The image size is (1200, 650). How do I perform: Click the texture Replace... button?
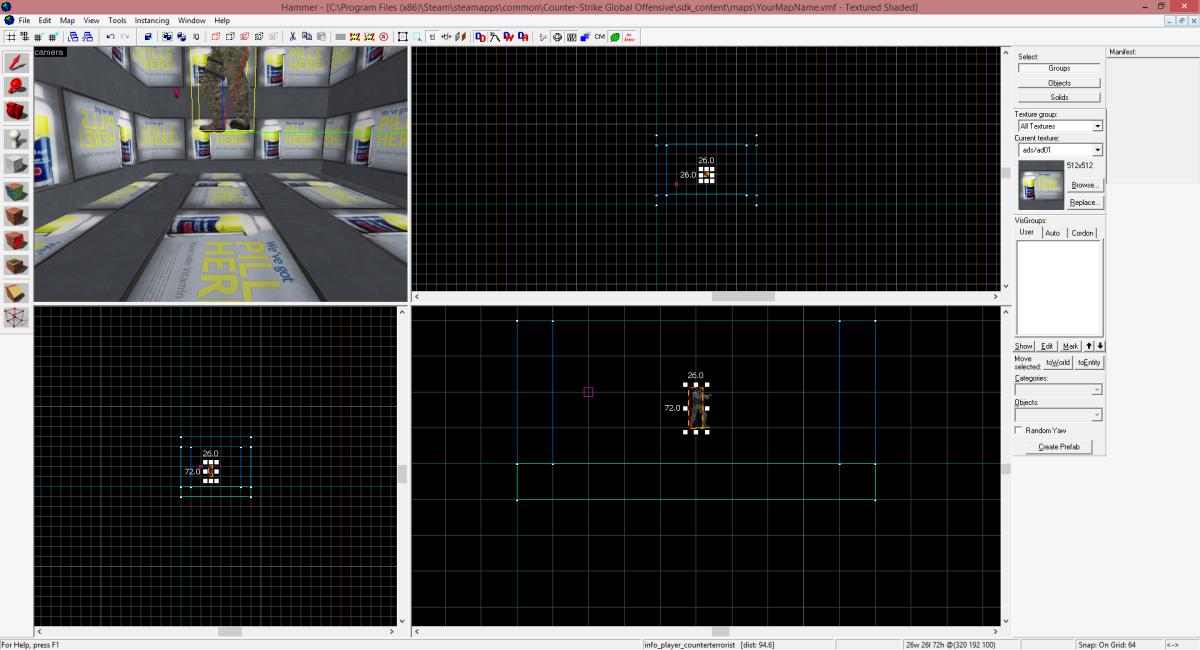click(1084, 202)
